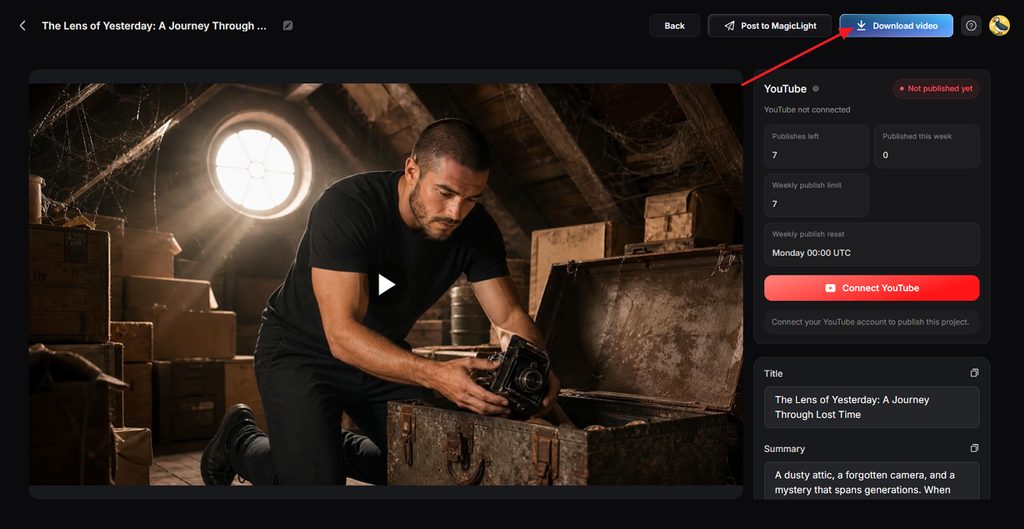Click the YouTube info icon

click(816, 89)
